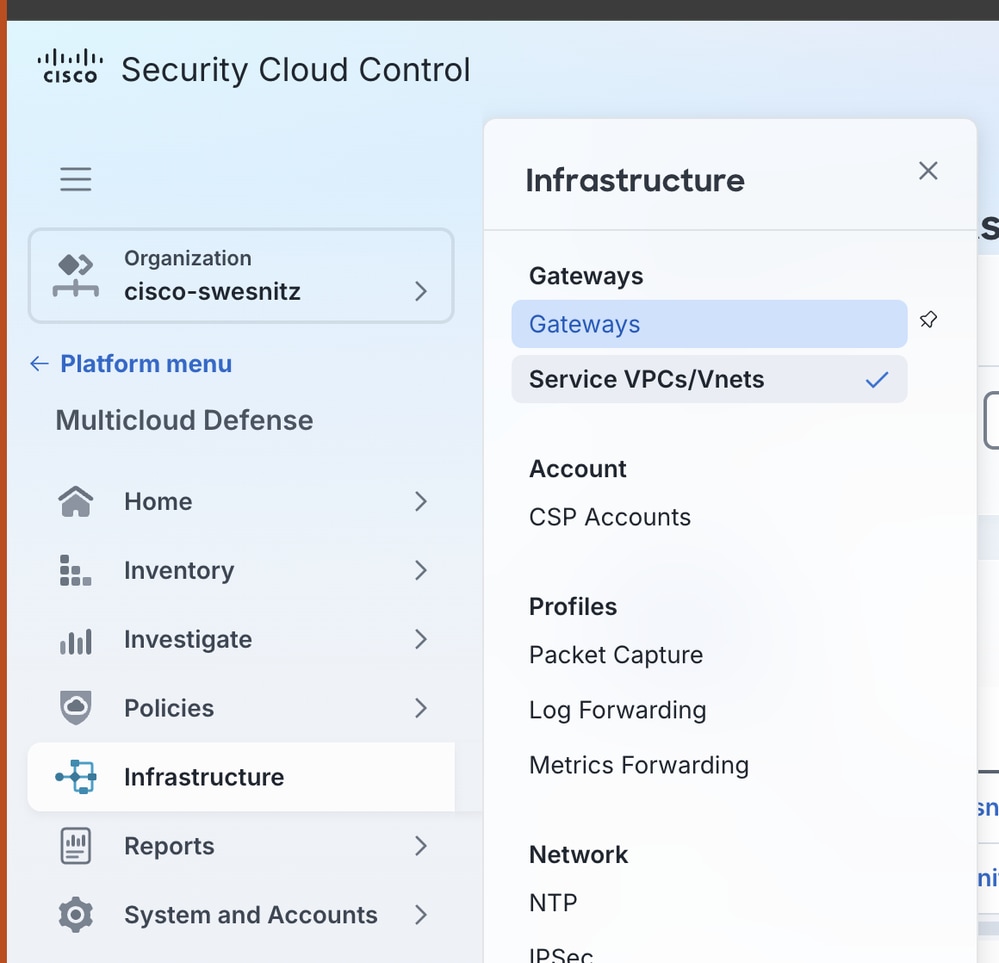This screenshot has width=999, height=963.
Task: Open the Policies menu item
Action: [x=241, y=708]
